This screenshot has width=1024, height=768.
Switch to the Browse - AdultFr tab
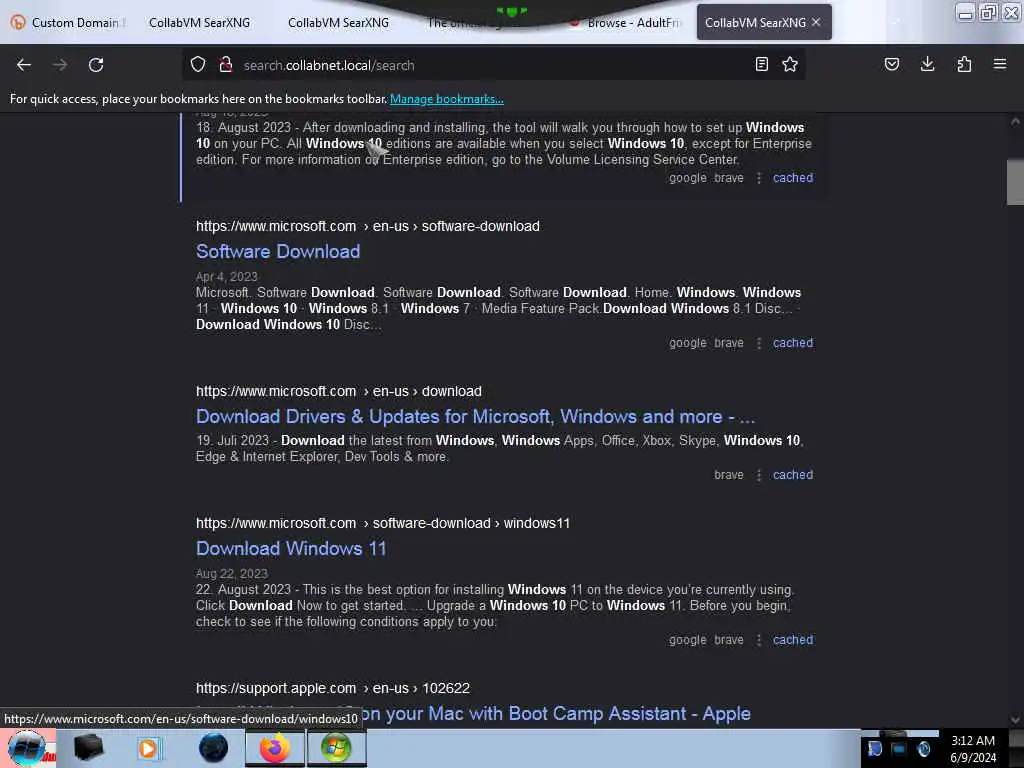pos(625,23)
